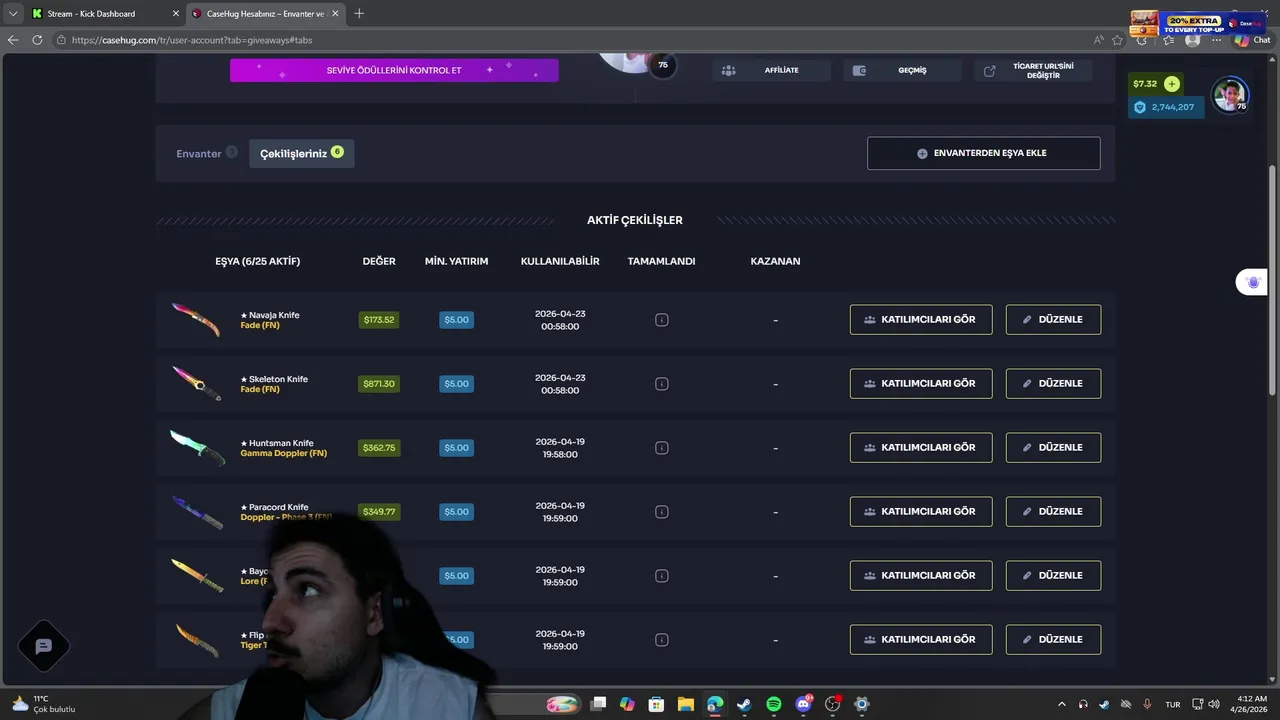
Task: Edit the Skeleton Knife giveaway
Action: tap(1053, 384)
